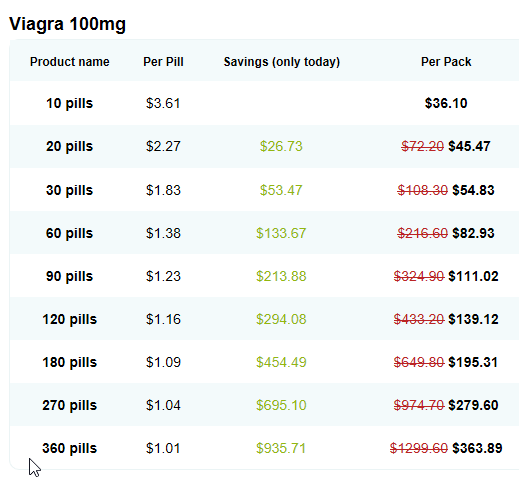Click the Per Pack column header
The width and height of the screenshot is (519, 482).
coord(446,62)
